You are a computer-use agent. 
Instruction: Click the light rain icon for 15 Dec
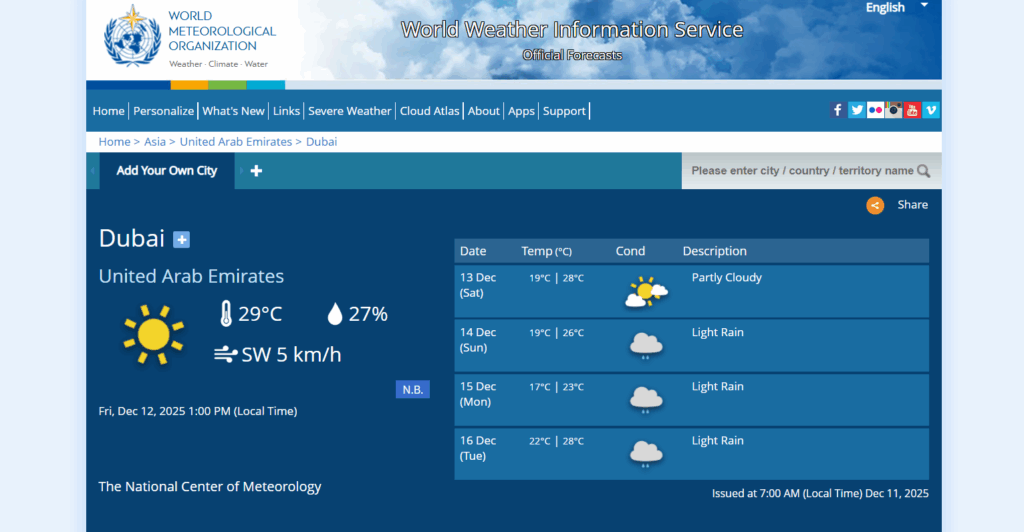click(646, 400)
